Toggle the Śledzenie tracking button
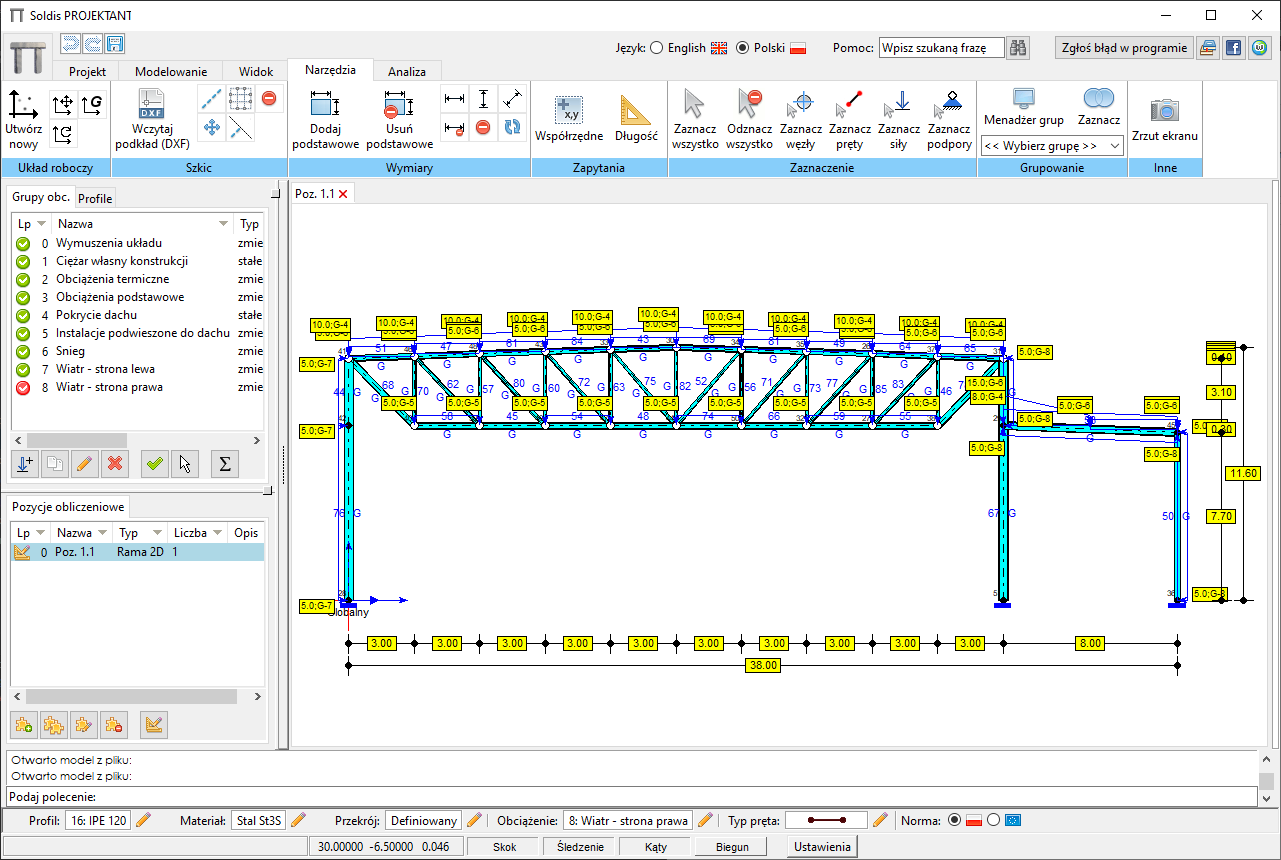 [579, 847]
